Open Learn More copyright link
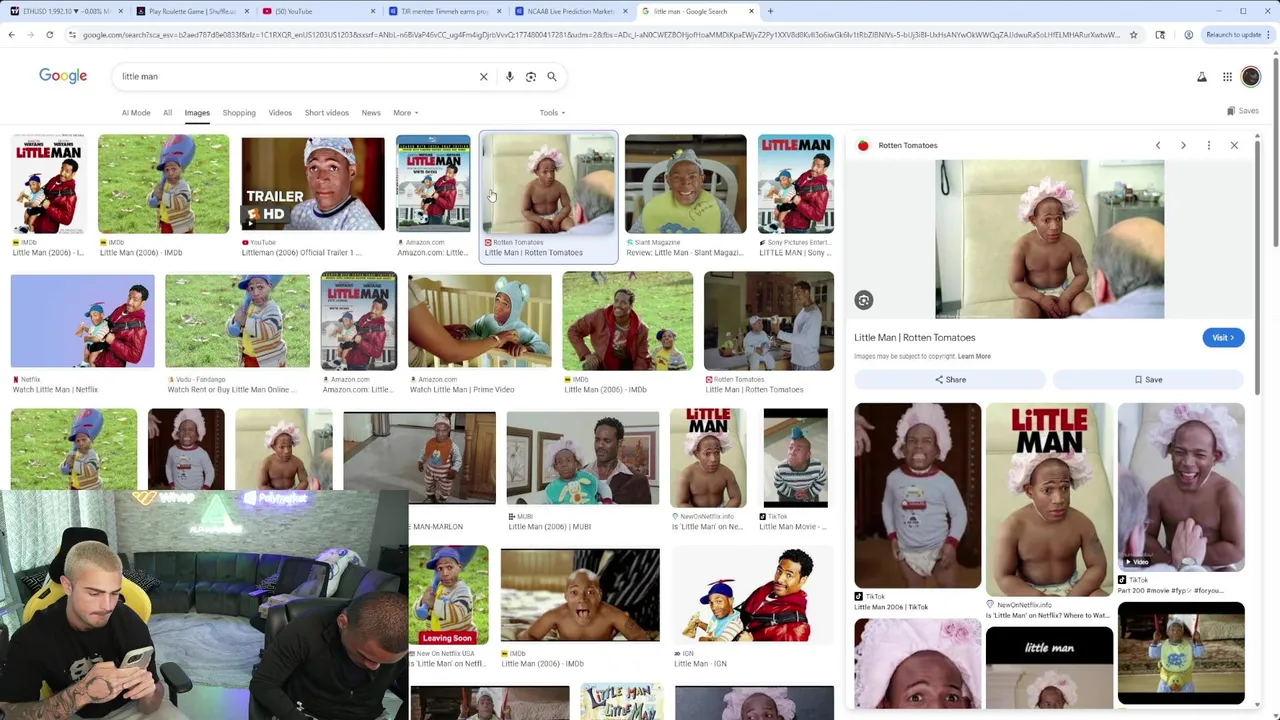The image size is (1280, 720). point(974,357)
